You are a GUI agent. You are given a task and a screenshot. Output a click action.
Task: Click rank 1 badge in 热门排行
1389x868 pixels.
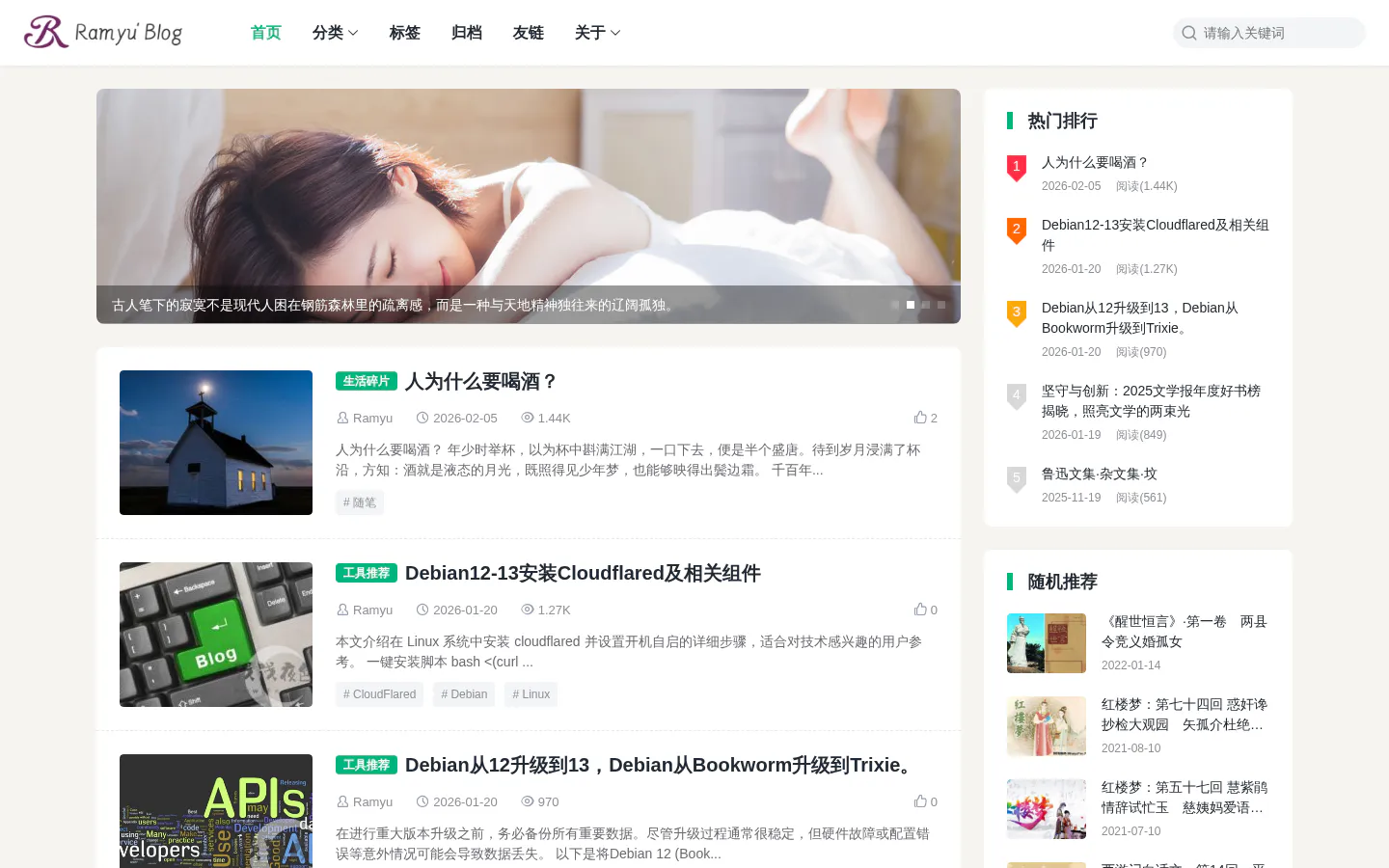point(1017,168)
